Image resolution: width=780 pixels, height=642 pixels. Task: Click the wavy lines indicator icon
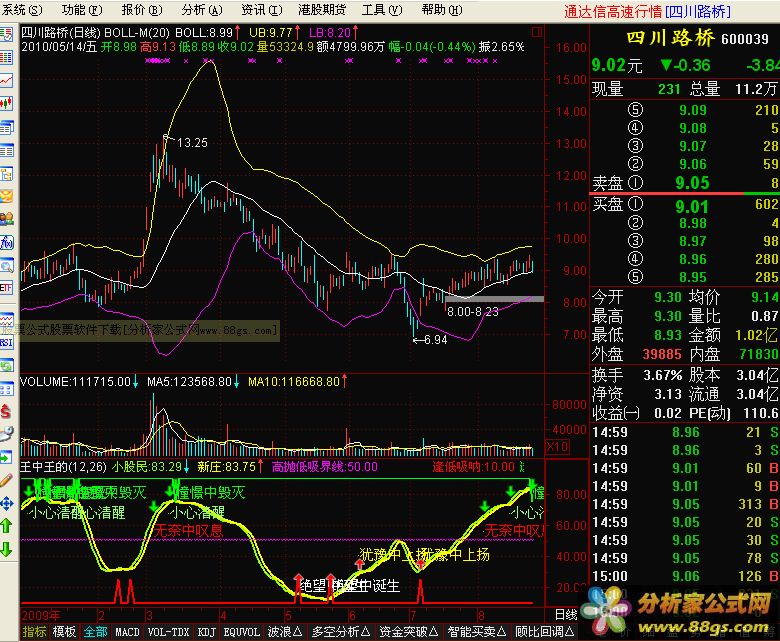pyautogui.click(x=6, y=320)
